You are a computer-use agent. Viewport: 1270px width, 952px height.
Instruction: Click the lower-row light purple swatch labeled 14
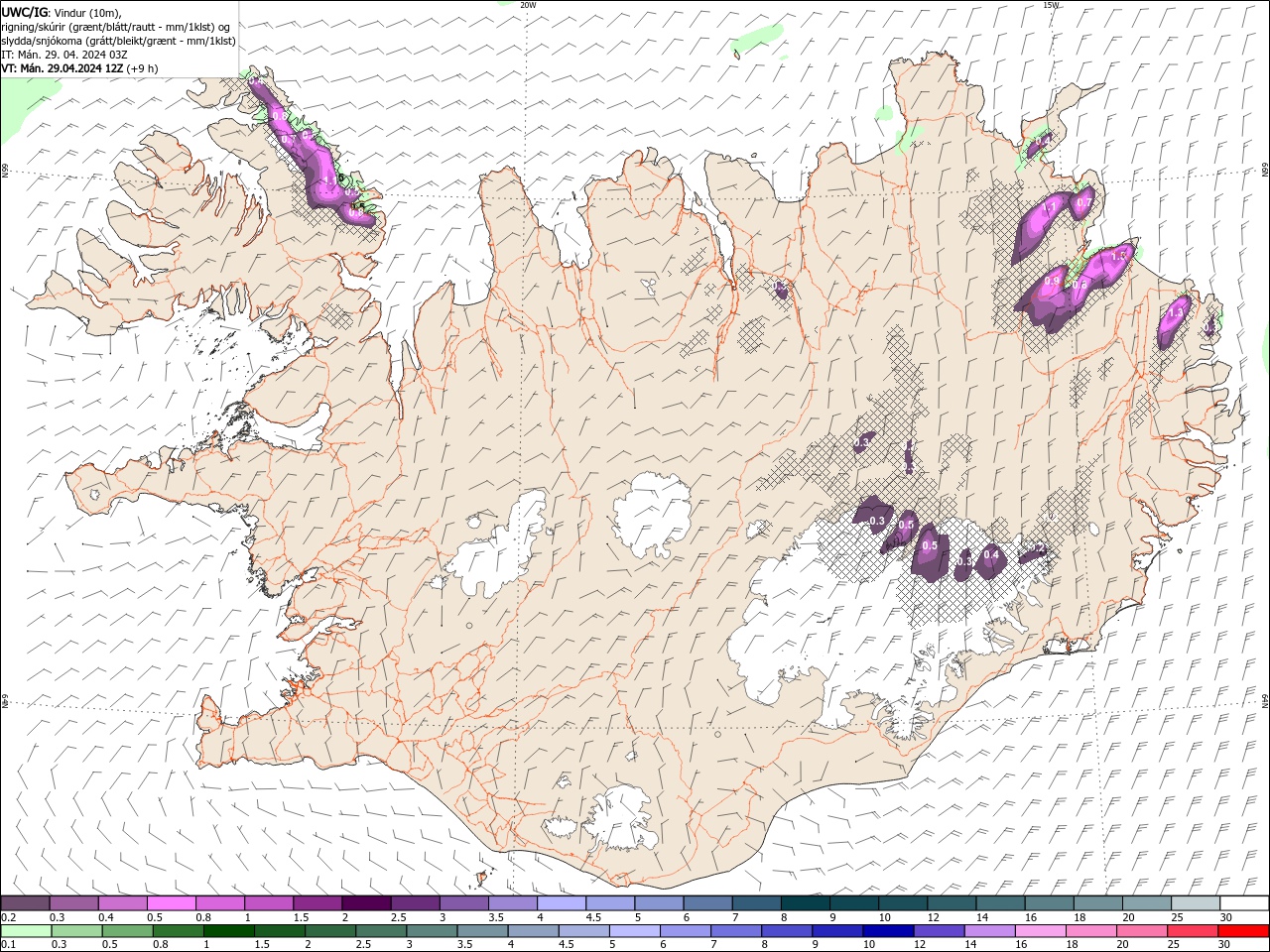[988, 931]
